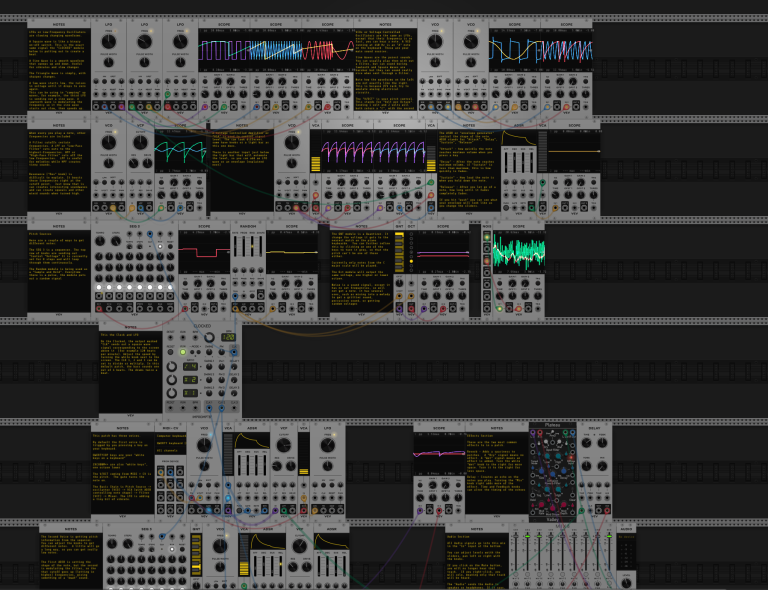768x590 pixels.
Task: Click FREQ knob on fifth-row VCO beside MIDI-CV
Action: pyautogui.click(x=204, y=446)
